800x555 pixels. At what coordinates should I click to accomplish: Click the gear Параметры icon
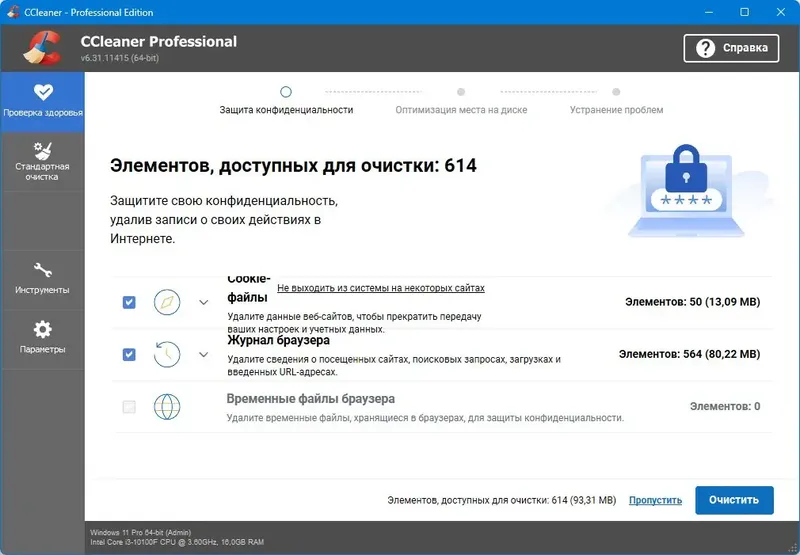(x=43, y=330)
